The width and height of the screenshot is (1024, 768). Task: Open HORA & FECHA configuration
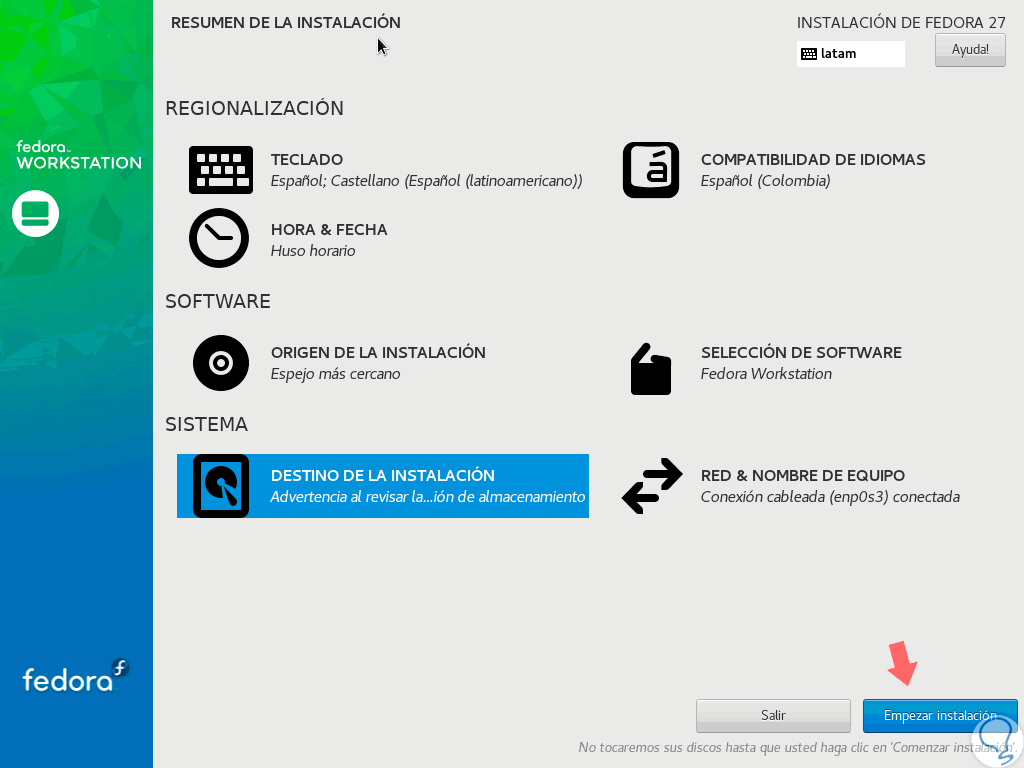coord(329,230)
